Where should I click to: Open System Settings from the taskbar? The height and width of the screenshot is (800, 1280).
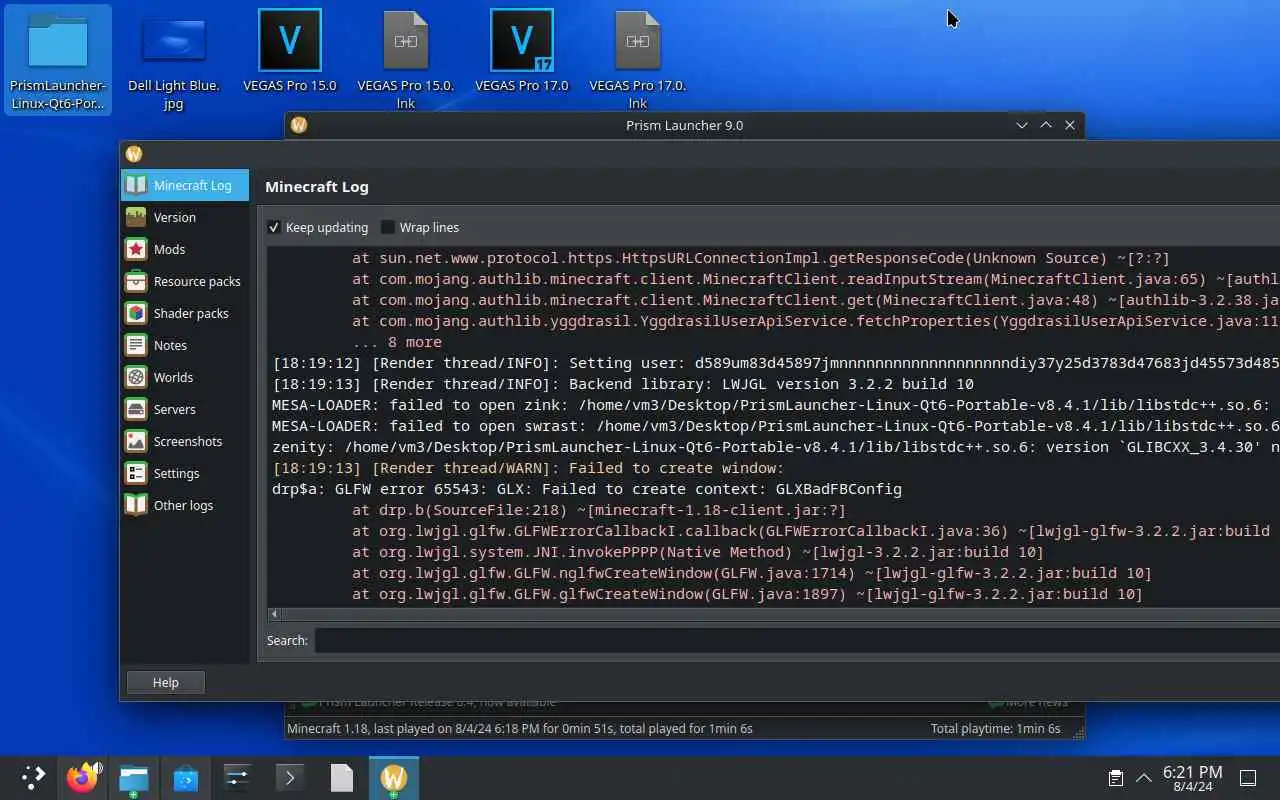point(238,777)
